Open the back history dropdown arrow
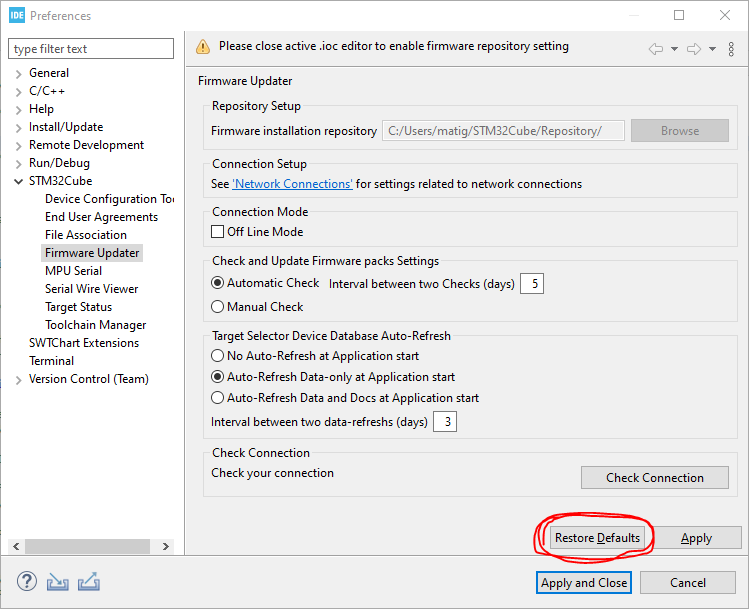749x609 pixels. coord(675,48)
